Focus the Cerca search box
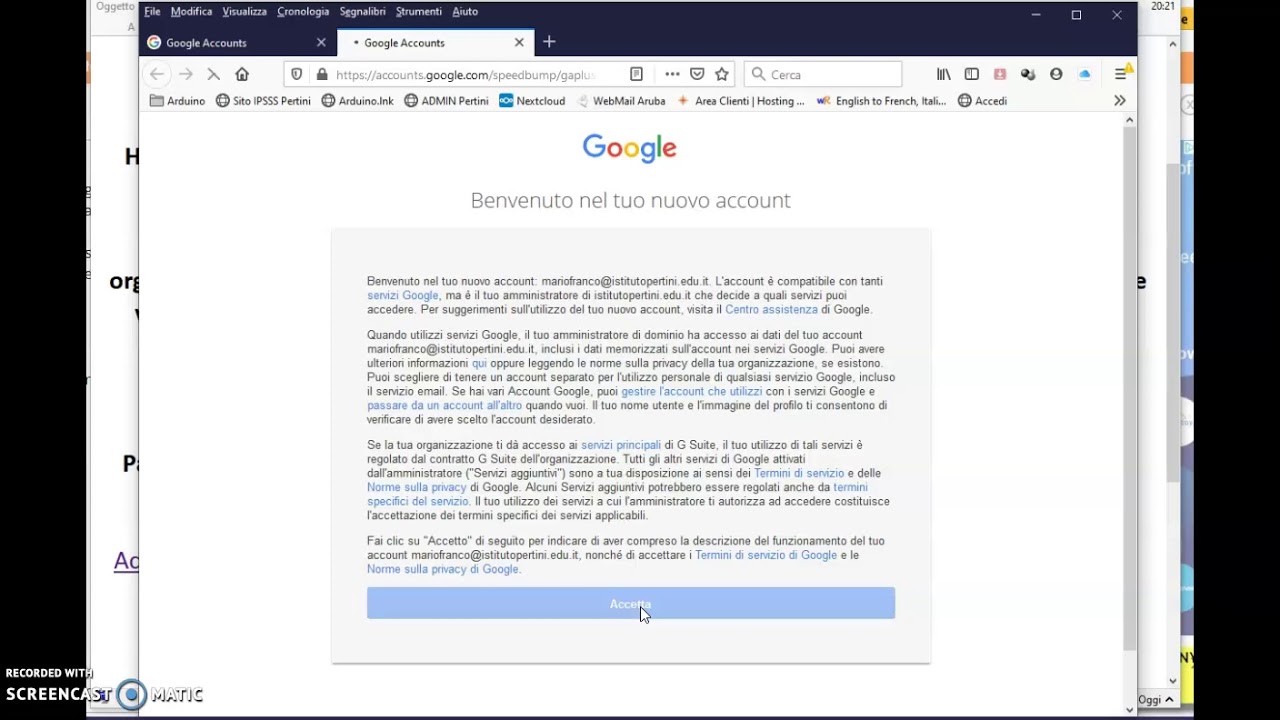This screenshot has height=720, width=1280. pos(823,75)
